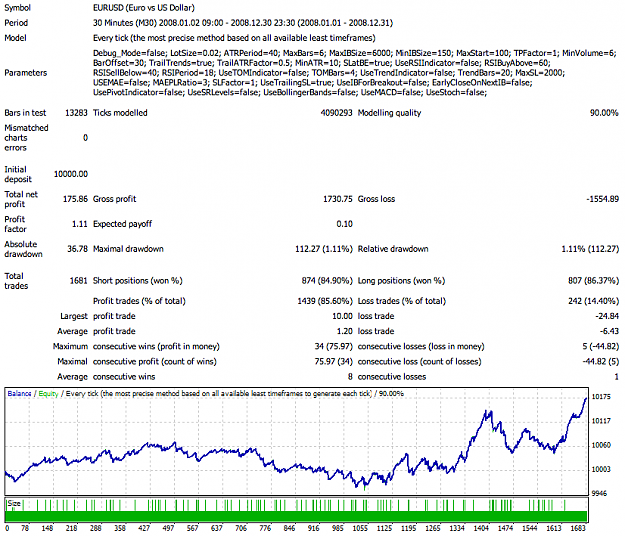The image size is (625, 536).
Task: Click the trade number 1055 on x-axis
Action: click(x=360, y=528)
